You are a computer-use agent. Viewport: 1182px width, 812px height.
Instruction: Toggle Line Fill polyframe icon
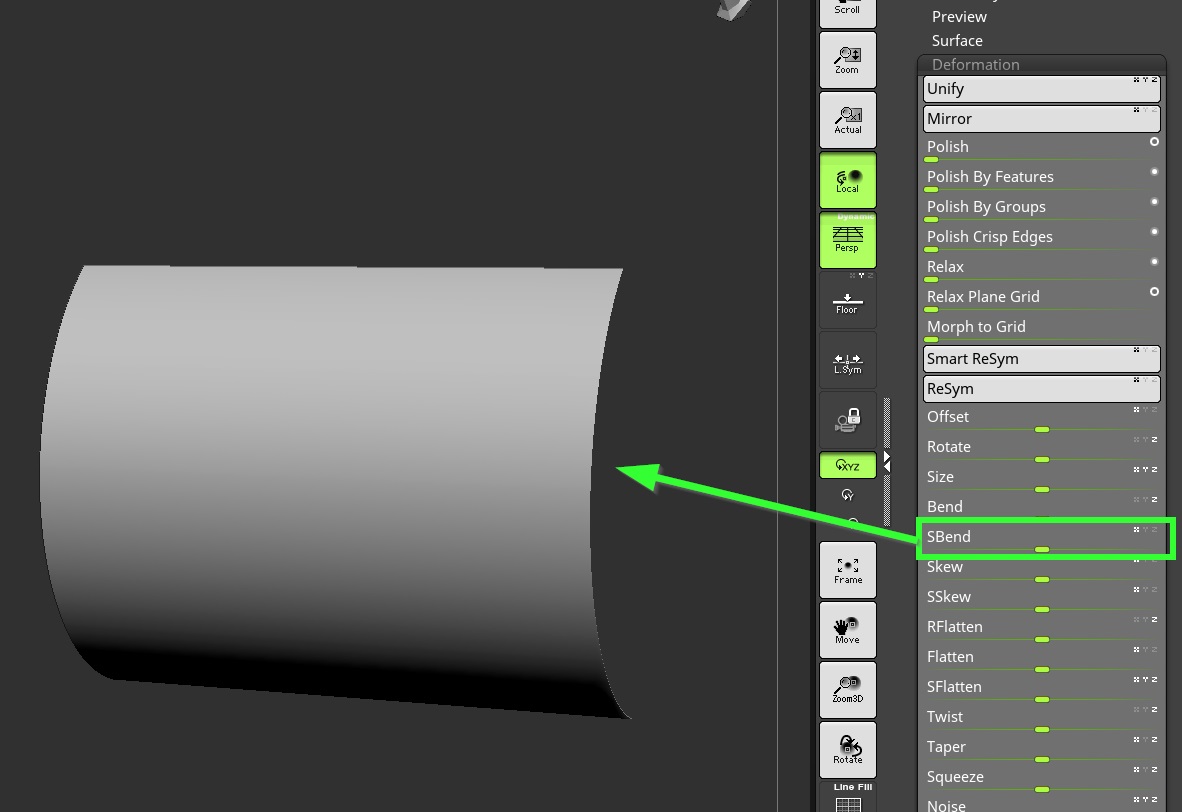(x=847, y=797)
